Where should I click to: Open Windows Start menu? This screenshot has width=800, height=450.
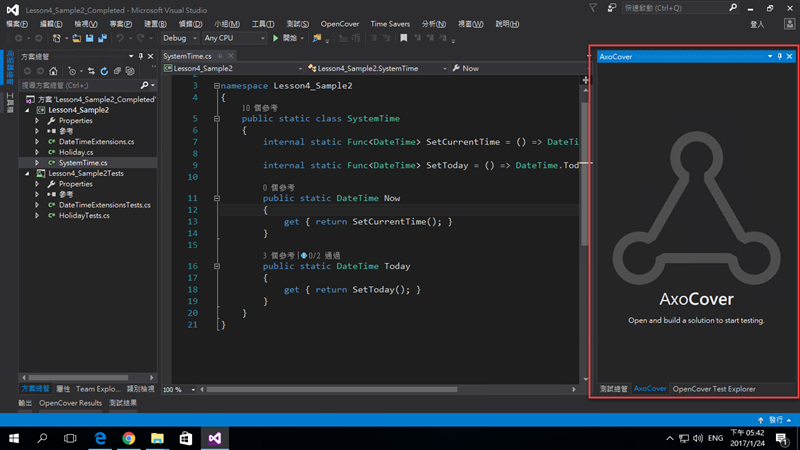coord(14,438)
